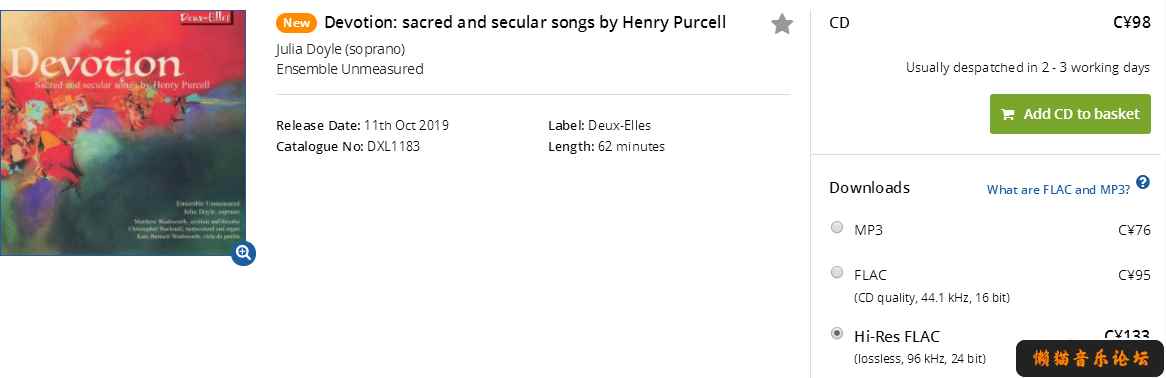Click the Downloads section heading
The width and height of the screenshot is (1166, 378).
(869, 188)
